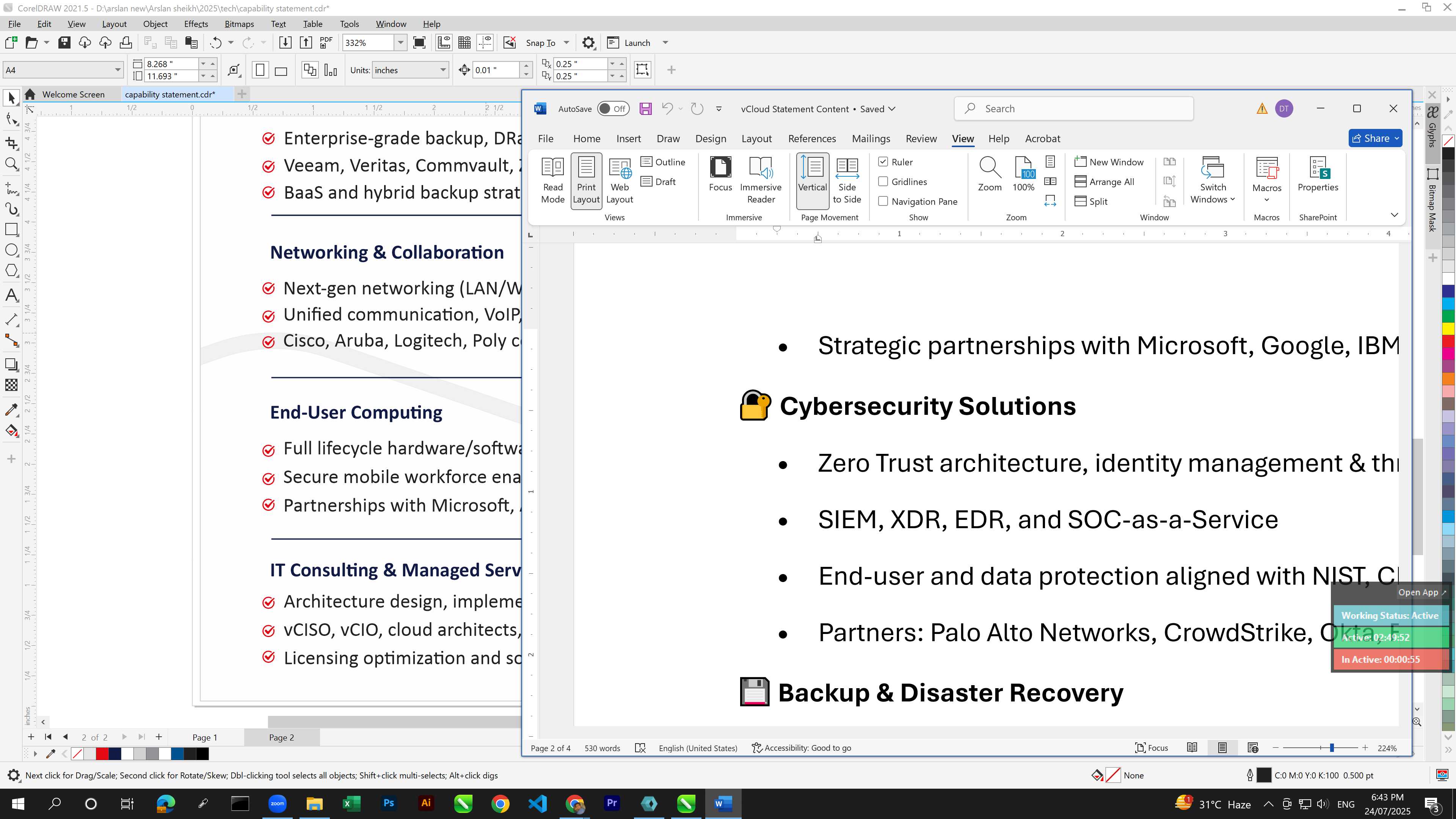The width and height of the screenshot is (1456, 819).
Task: Select the Zoom tool in CorelDRAW toolbox
Action: coord(11,165)
